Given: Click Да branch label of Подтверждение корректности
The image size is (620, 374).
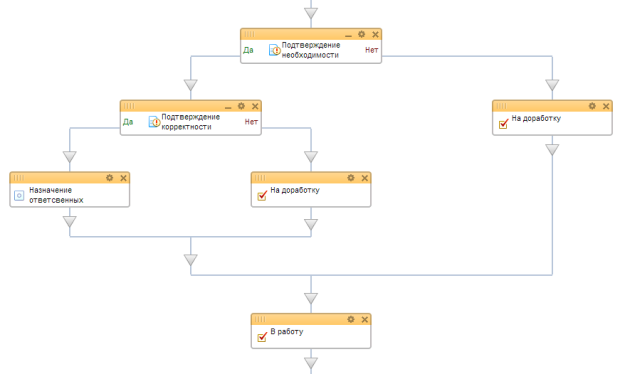Looking at the screenshot, I should point(128,122).
